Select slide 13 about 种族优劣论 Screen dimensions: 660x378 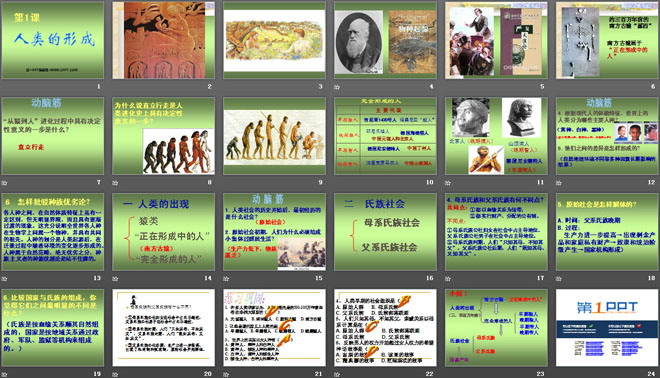[53, 232]
